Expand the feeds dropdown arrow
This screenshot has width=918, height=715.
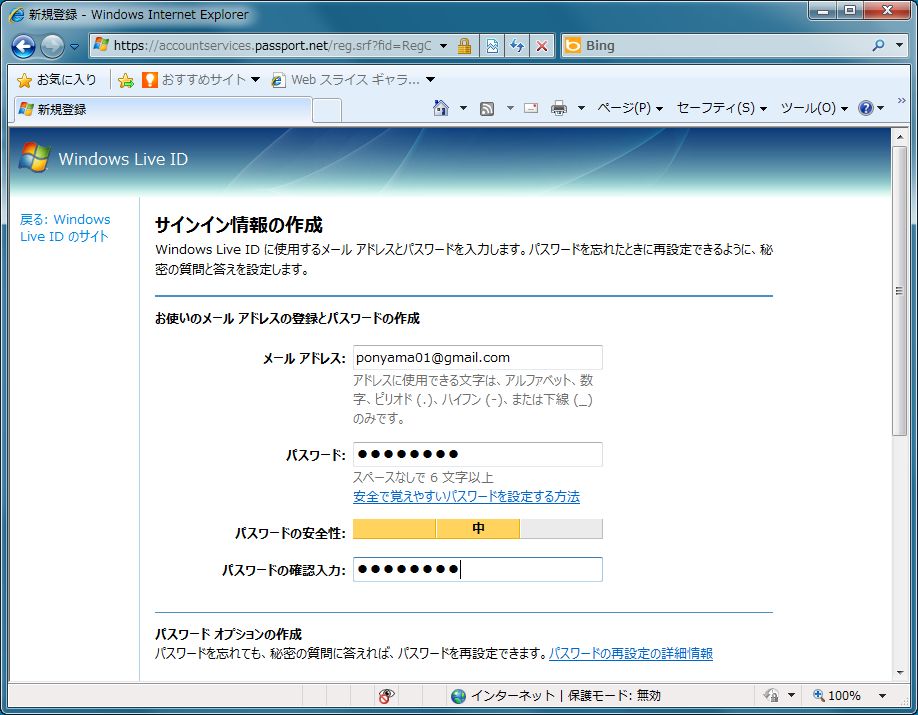coord(510,108)
